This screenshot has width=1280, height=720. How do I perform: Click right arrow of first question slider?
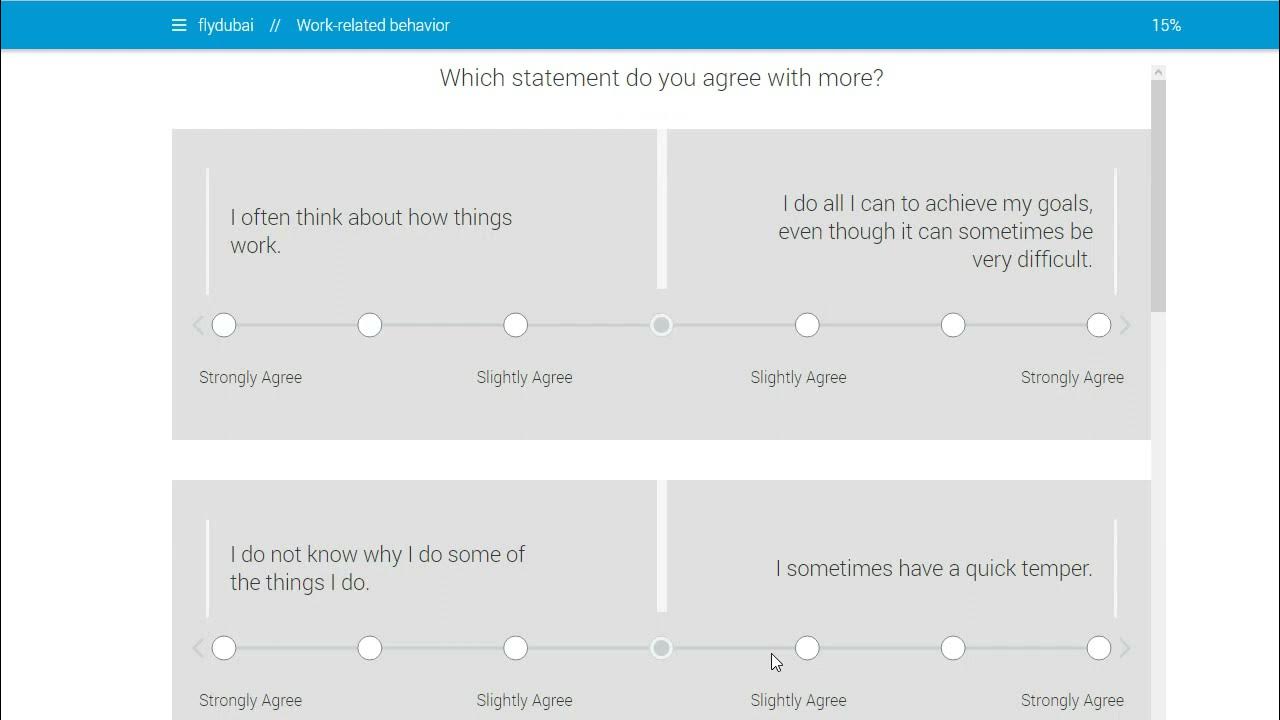tap(1125, 325)
